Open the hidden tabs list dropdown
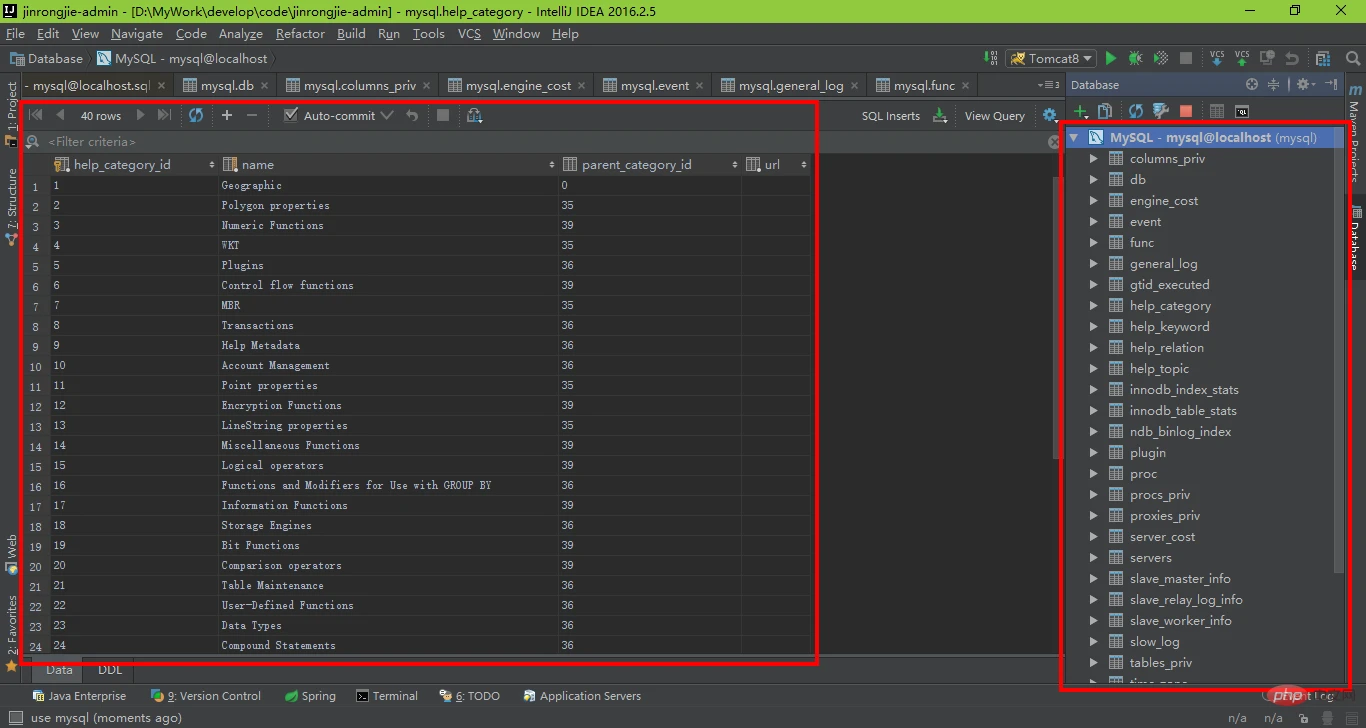Screen dimensions: 1366x728 (1049, 85)
